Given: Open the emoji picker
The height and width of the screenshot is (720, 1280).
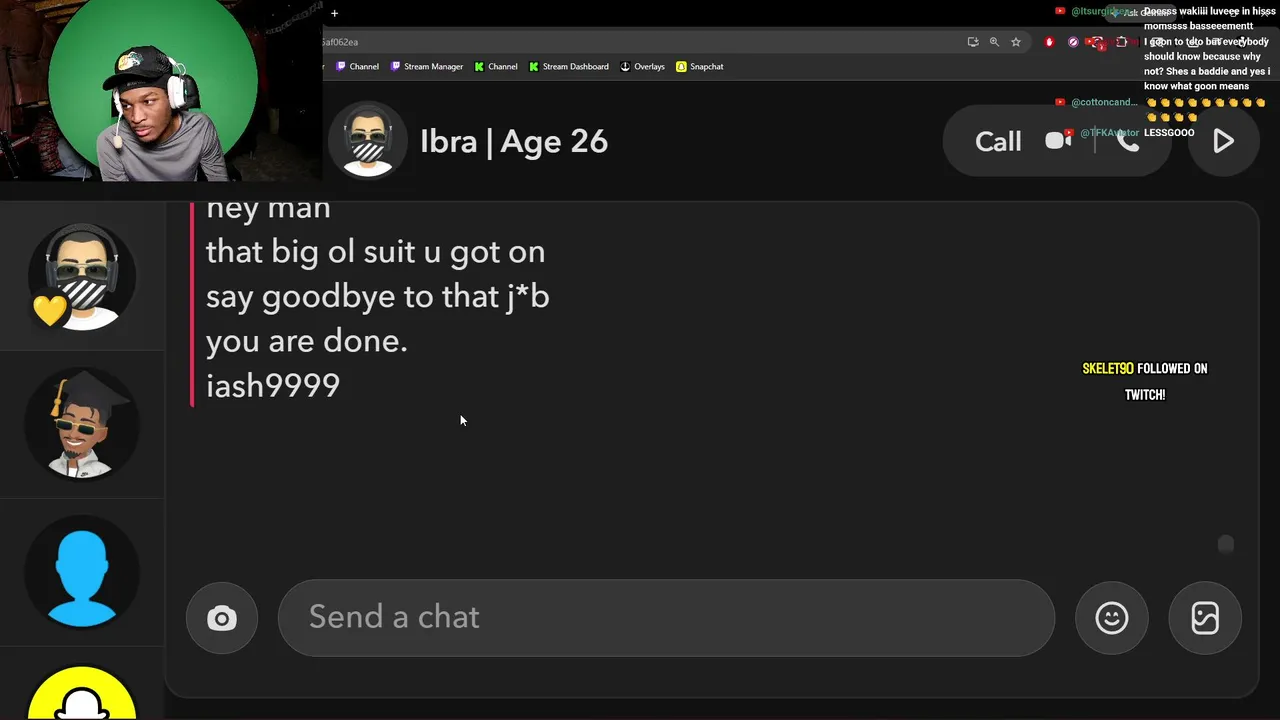Looking at the screenshot, I should click(x=1111, y=618).
